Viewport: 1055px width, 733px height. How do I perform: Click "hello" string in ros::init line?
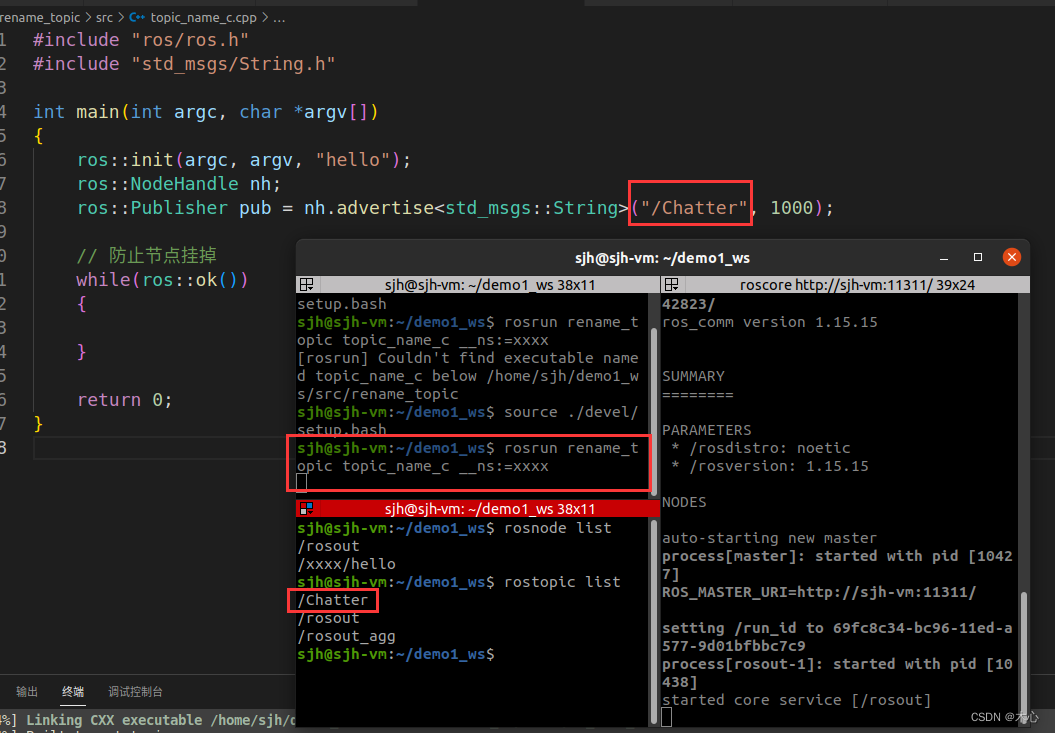353,160
